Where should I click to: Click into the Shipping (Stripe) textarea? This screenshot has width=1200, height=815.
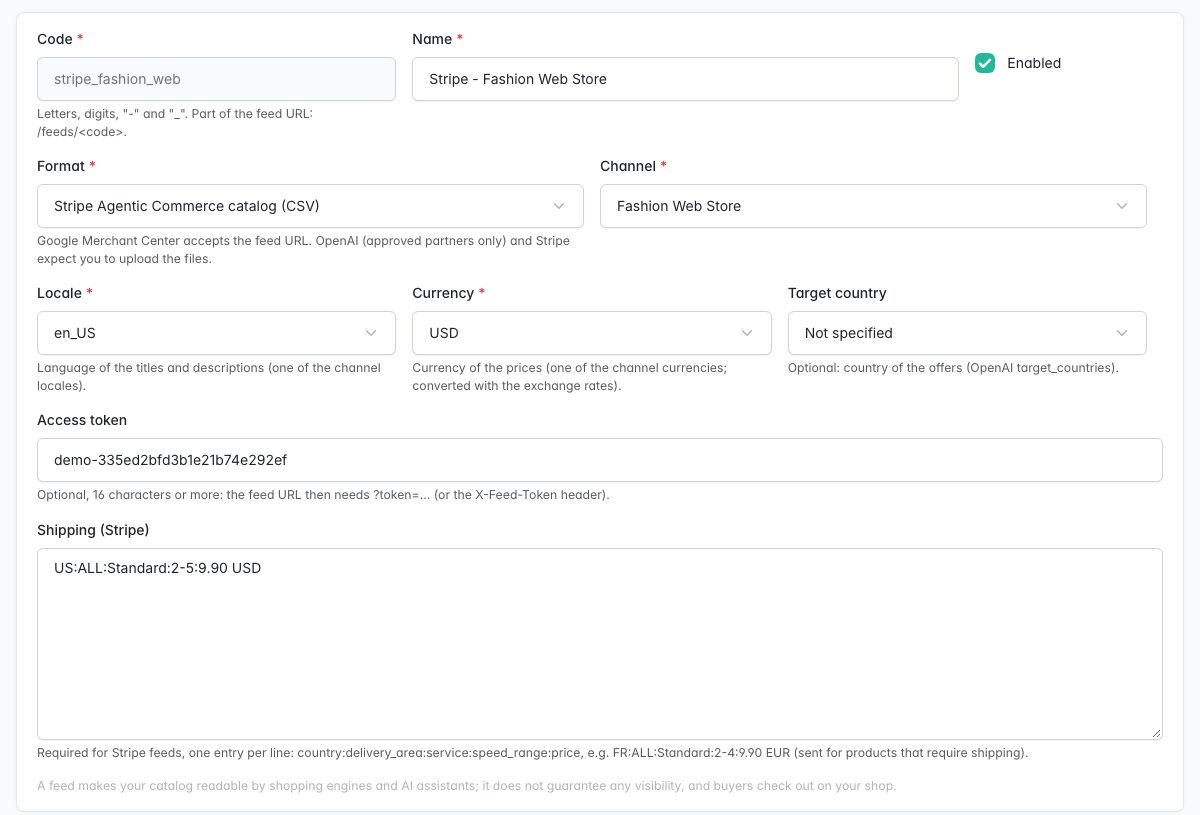pyautogui.click(x=600, y=644)
